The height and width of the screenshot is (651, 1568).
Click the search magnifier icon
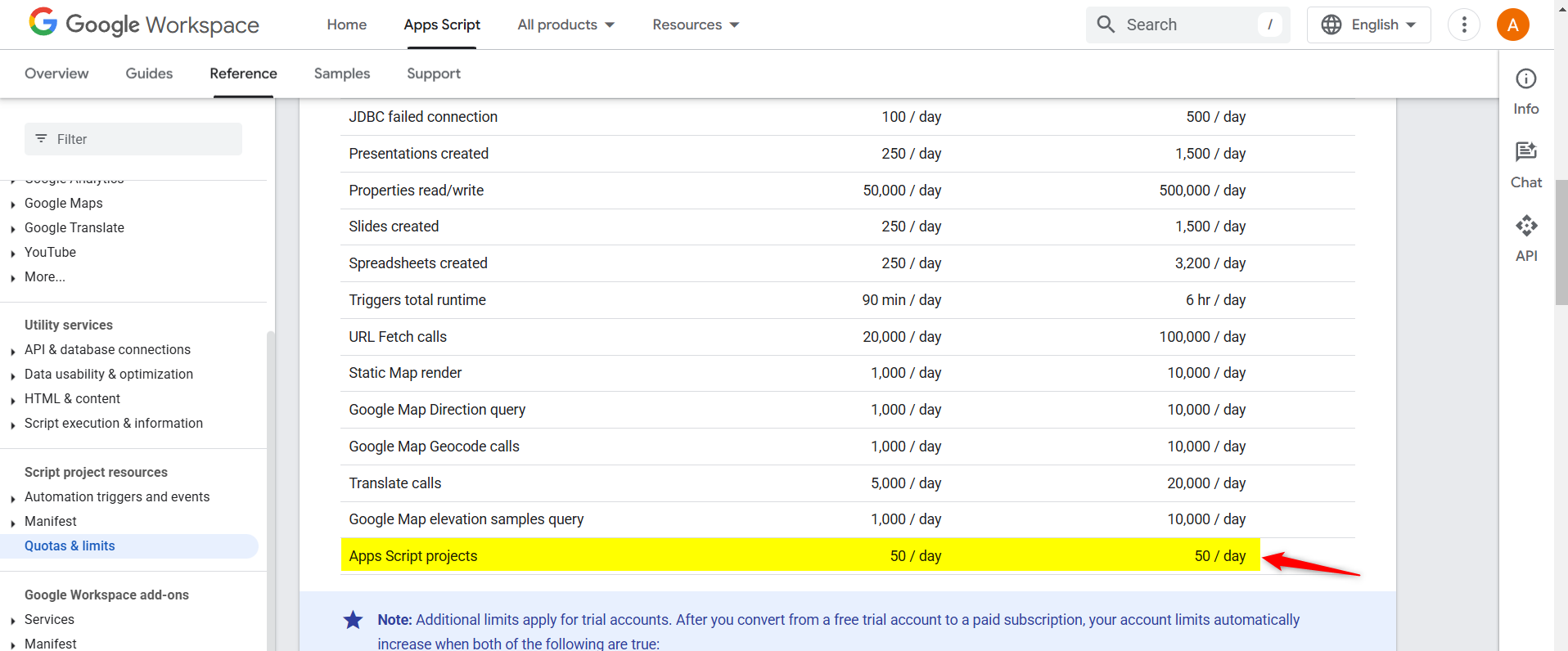(1106, 25)
